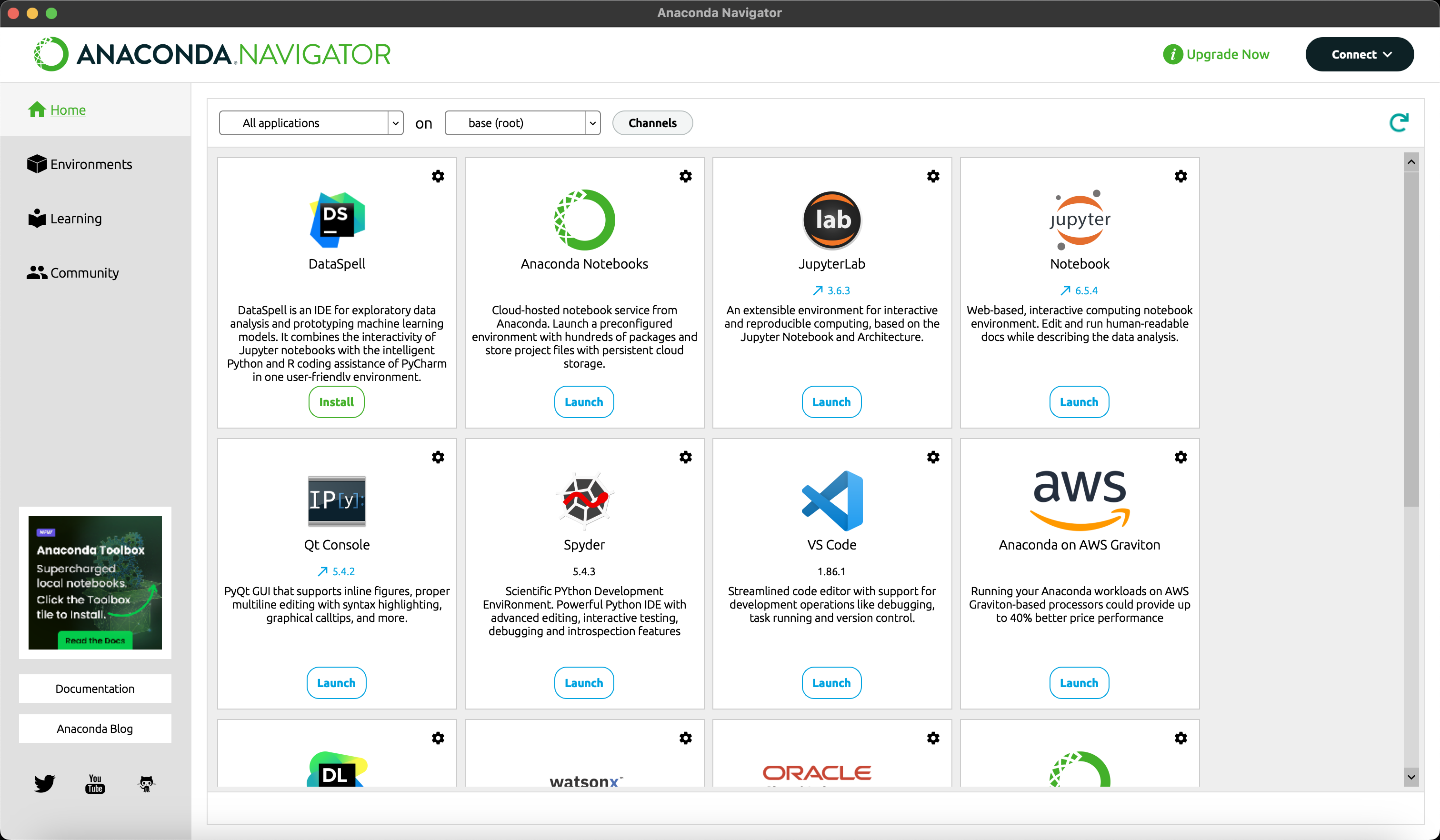Screen dimensions: 1440x840
Task: Click the Upgrade Now link
Action: point(1228,54)
